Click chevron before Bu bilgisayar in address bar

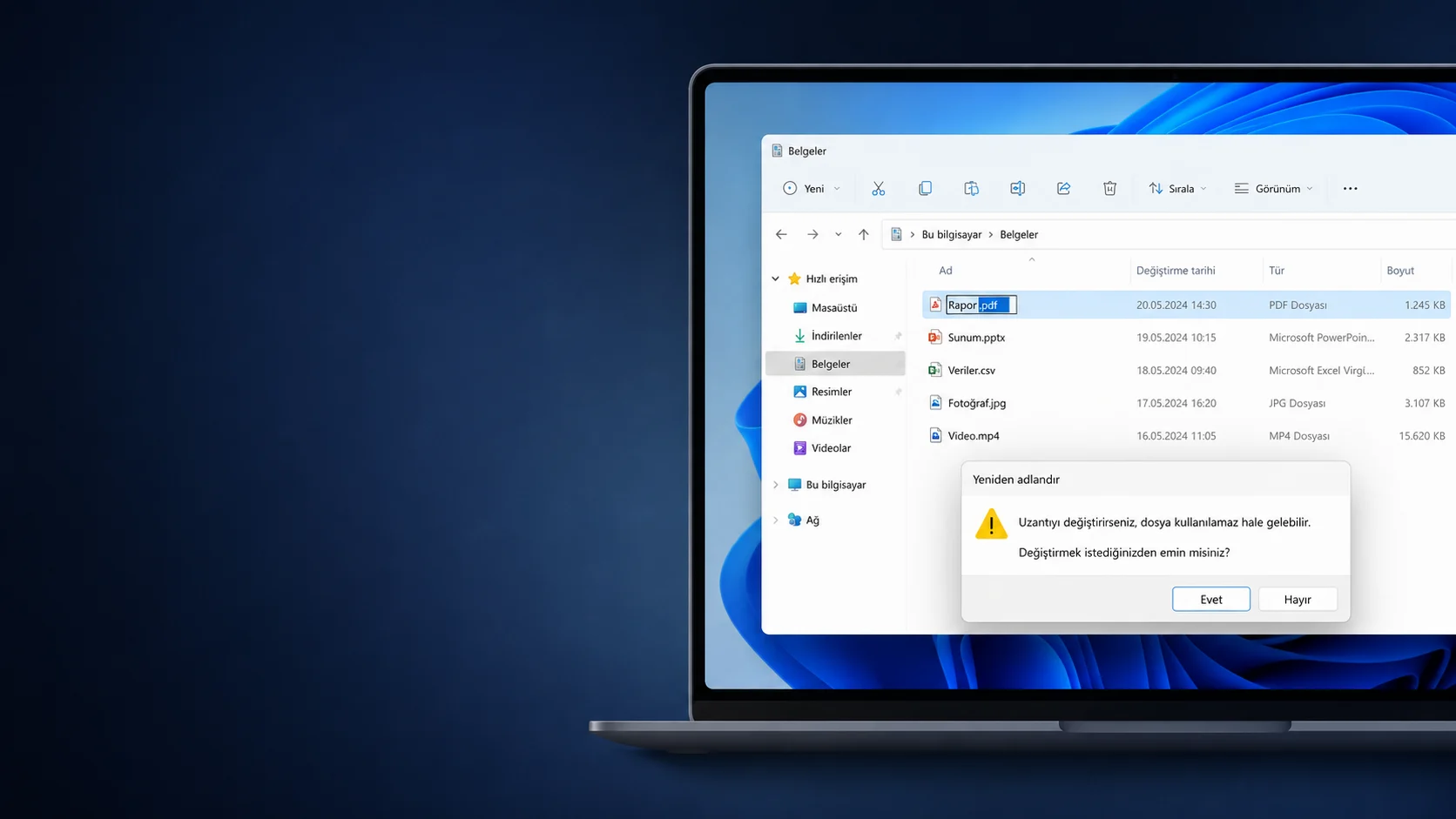point(912,234)
